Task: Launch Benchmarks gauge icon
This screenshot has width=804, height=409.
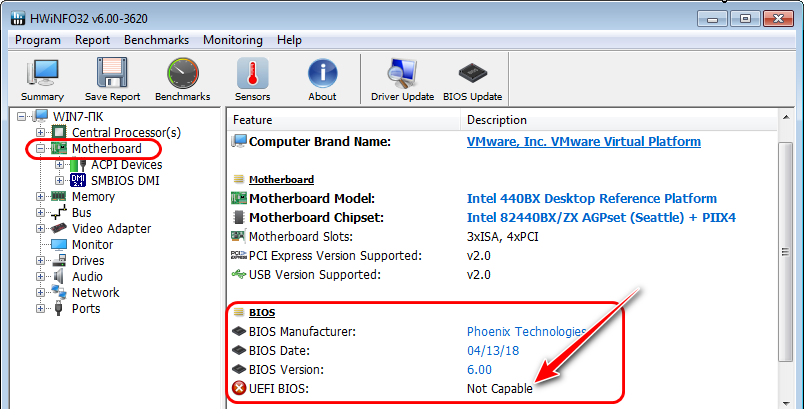Action: pyautogui.click(x=183, y=73)
